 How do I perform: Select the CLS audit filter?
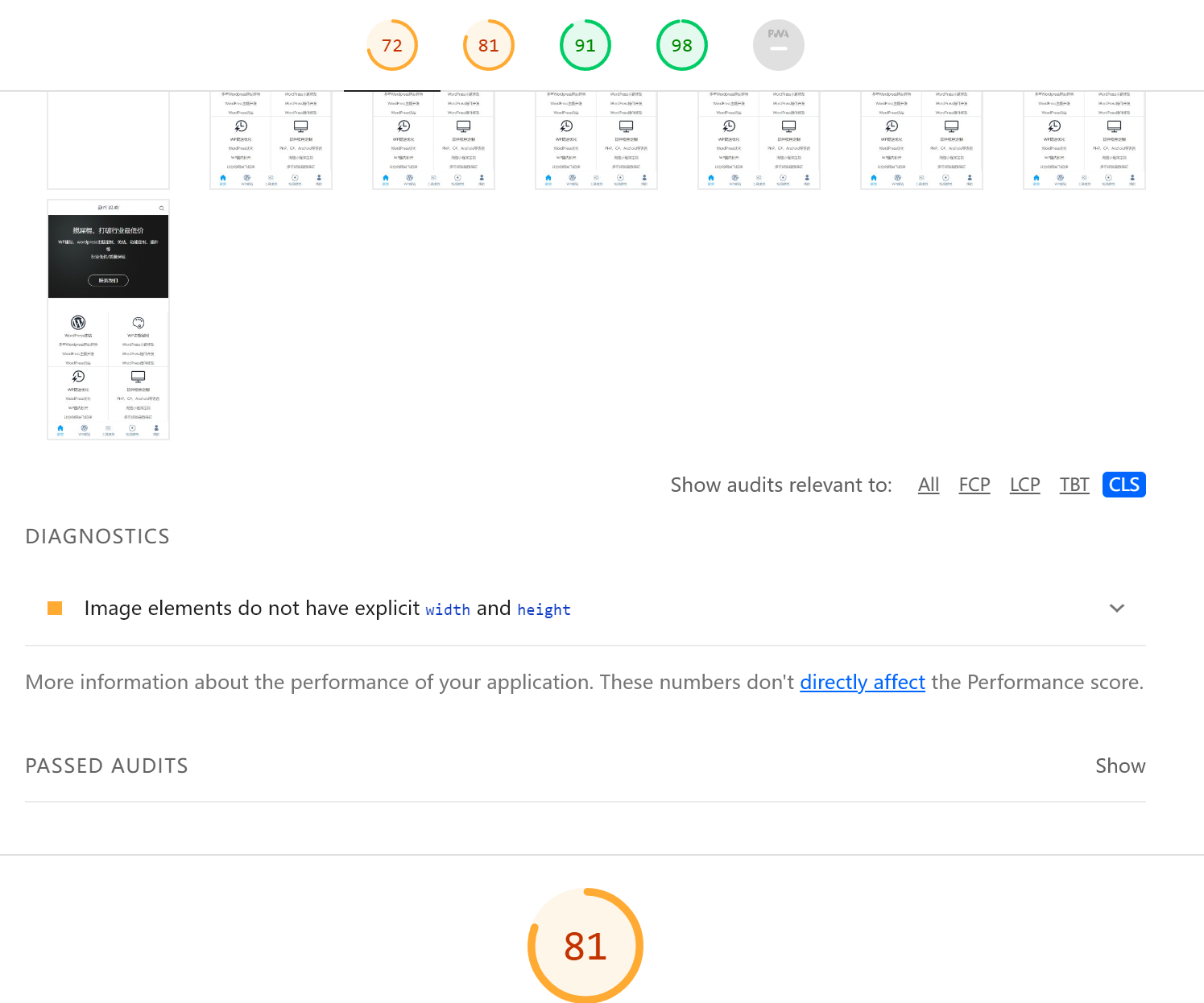1124,485
